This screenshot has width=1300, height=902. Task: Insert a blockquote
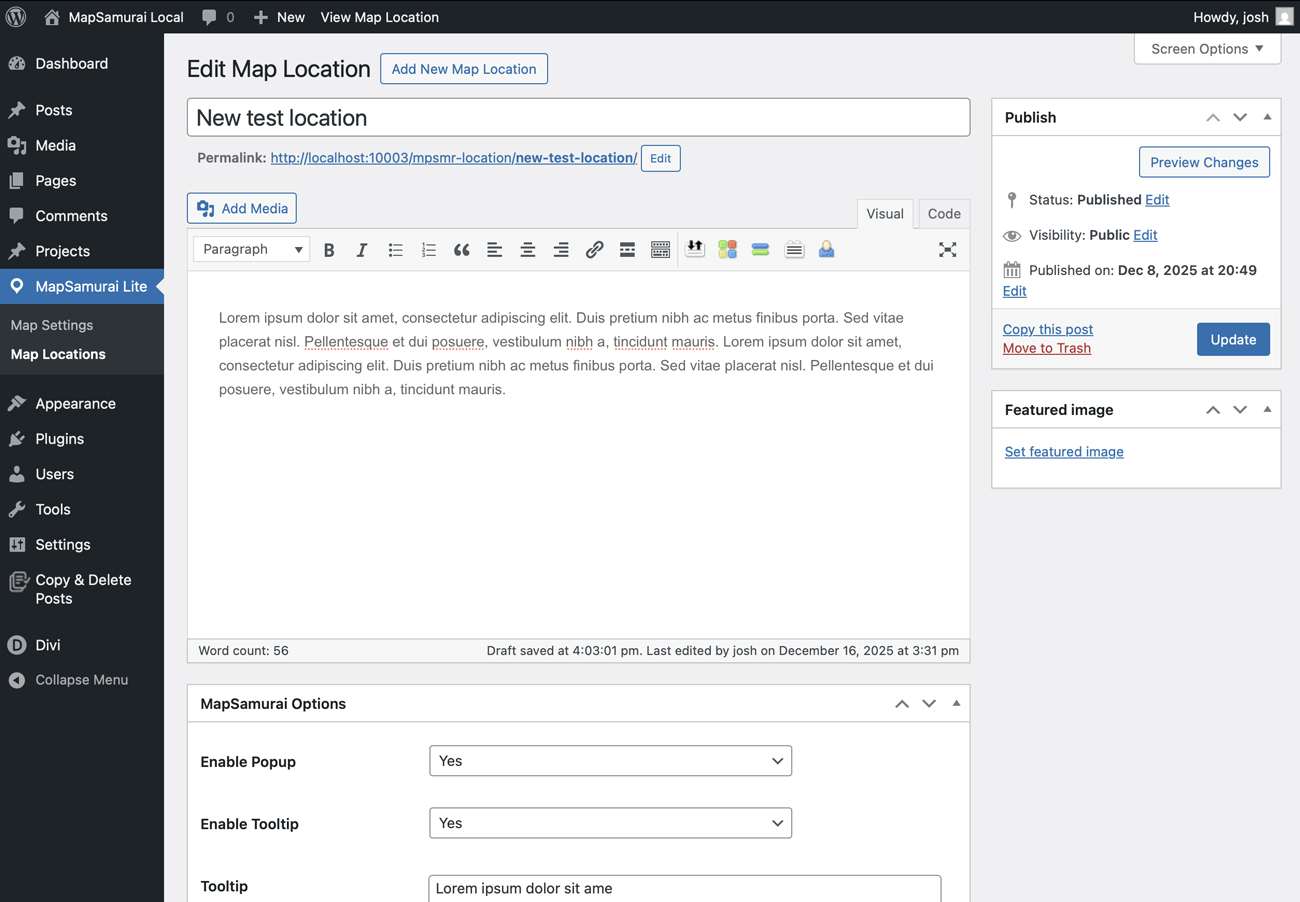461,250
